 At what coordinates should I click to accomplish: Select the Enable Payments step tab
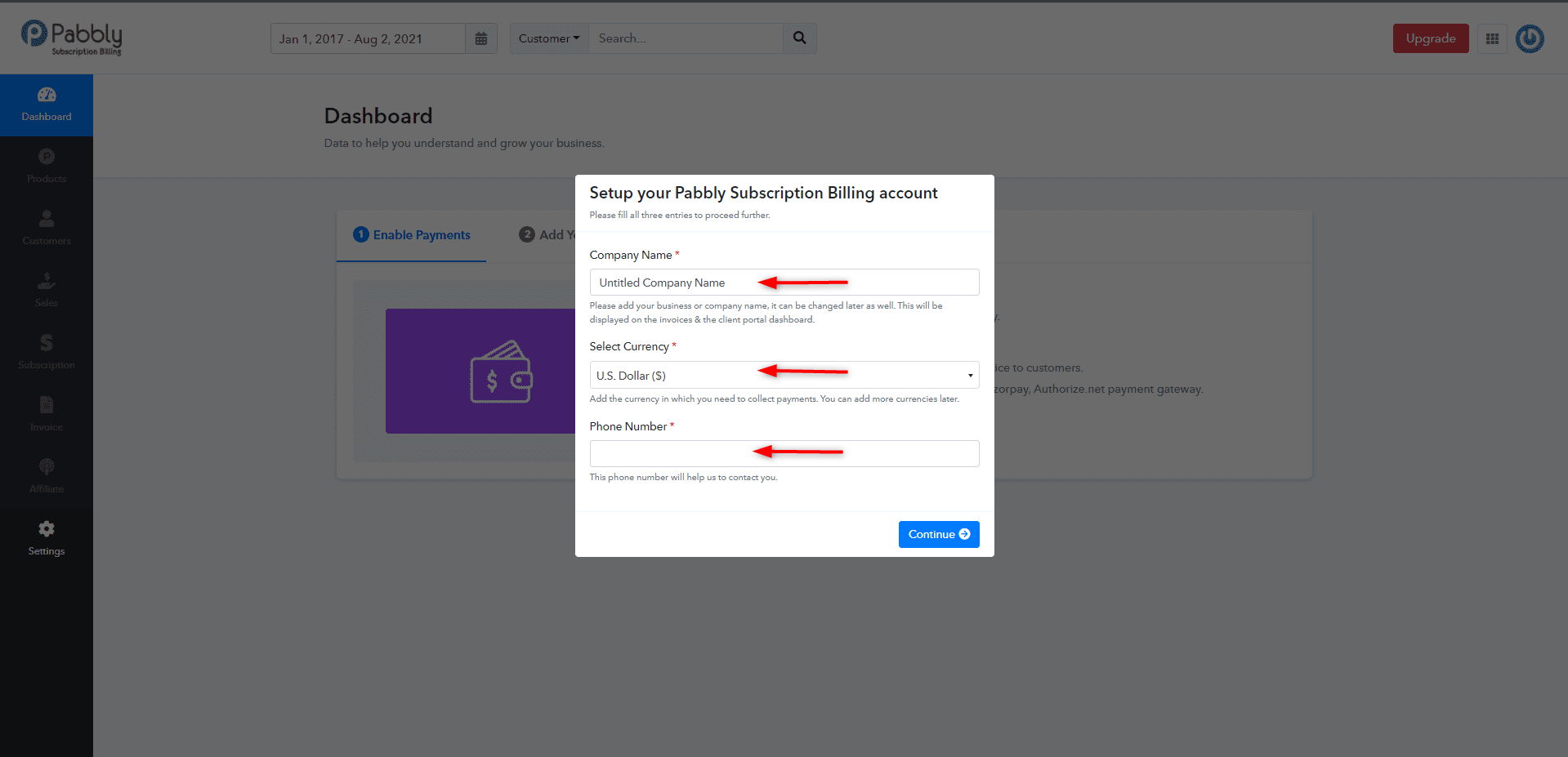pyautogui.click(x=412, y=235)
